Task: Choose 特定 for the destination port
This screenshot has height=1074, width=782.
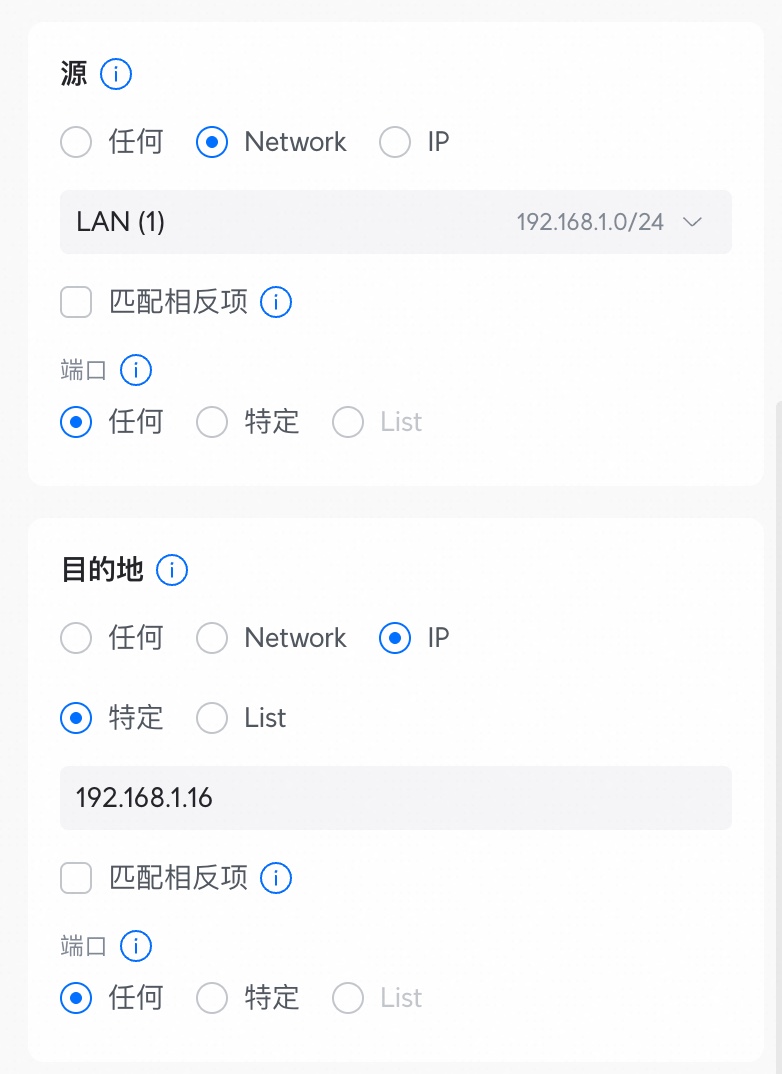Action: coord(212,998)
